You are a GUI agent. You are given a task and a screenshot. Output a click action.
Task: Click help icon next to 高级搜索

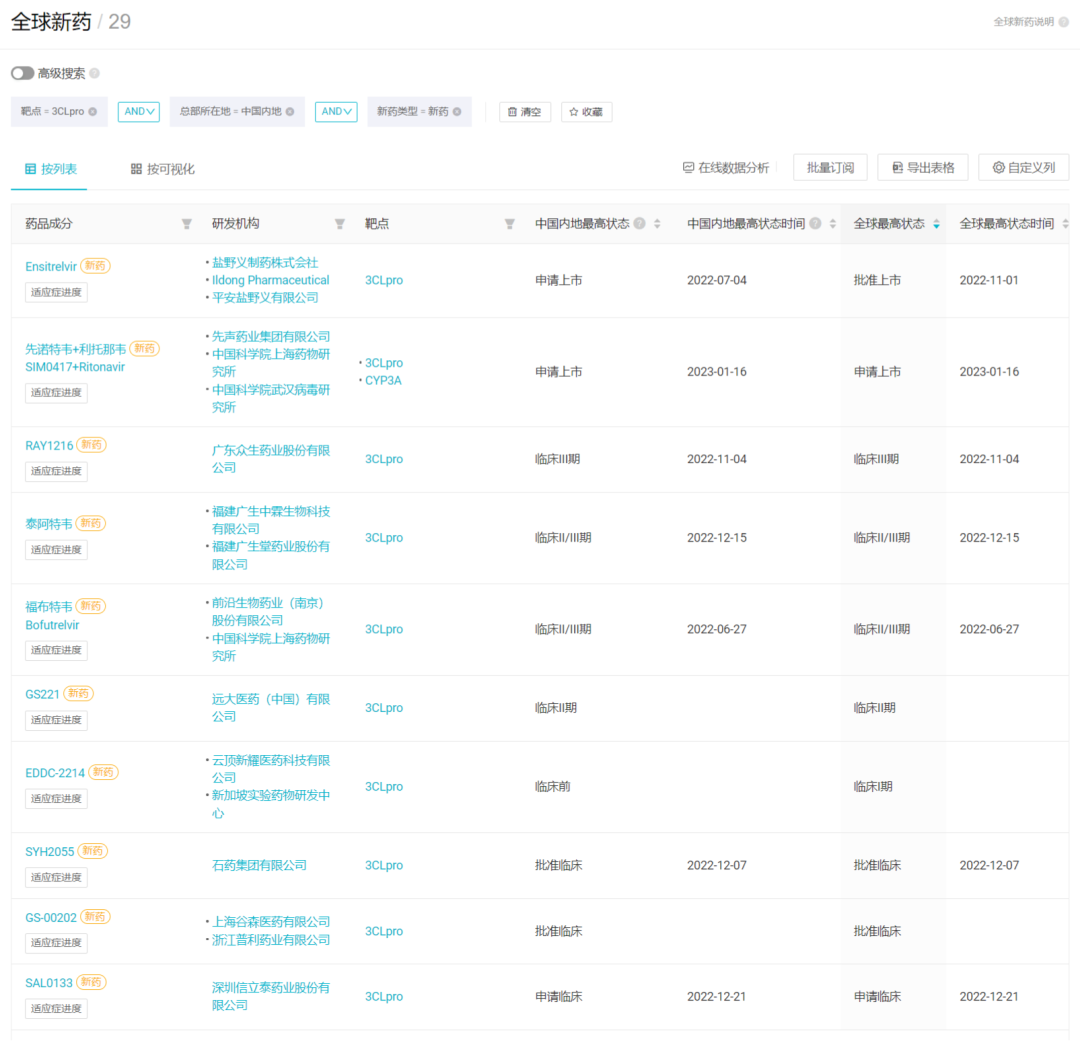tap(94, 73)
